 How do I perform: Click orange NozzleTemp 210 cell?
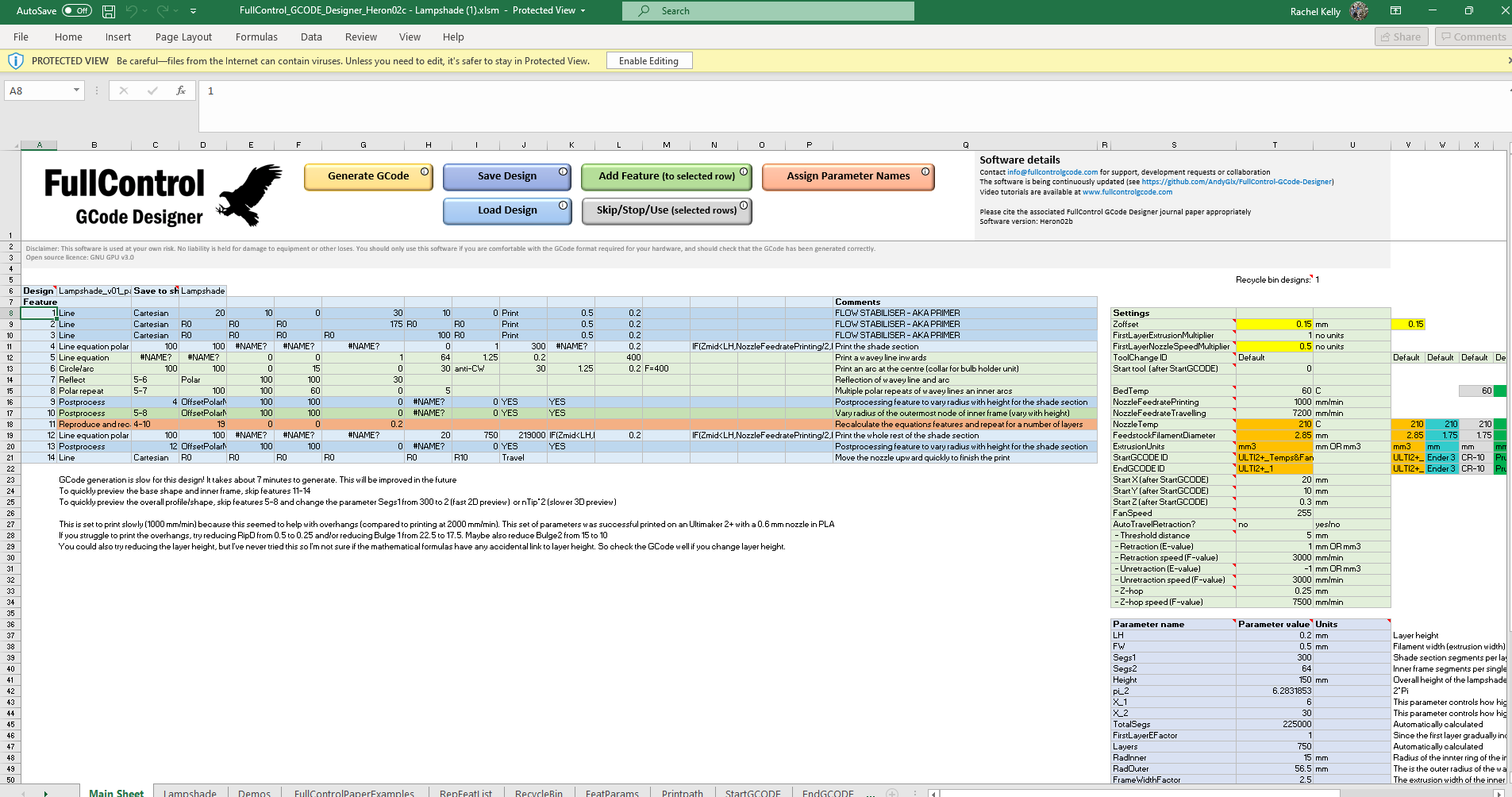pyautogui.click(x=1274, y=424)
